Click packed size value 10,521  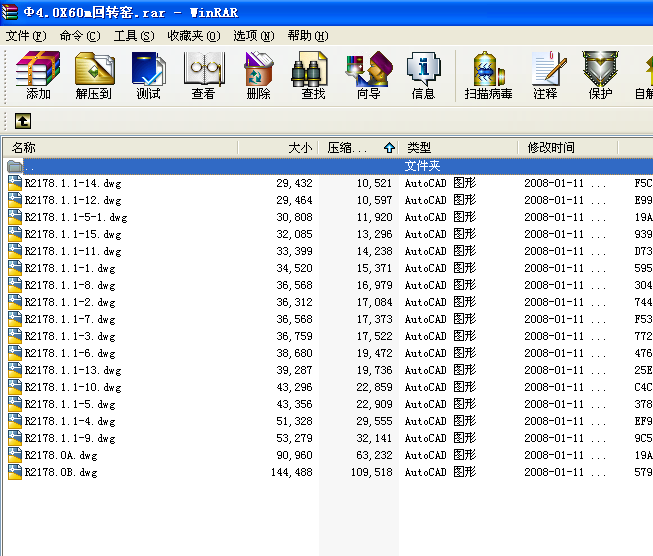click(374, 183)
